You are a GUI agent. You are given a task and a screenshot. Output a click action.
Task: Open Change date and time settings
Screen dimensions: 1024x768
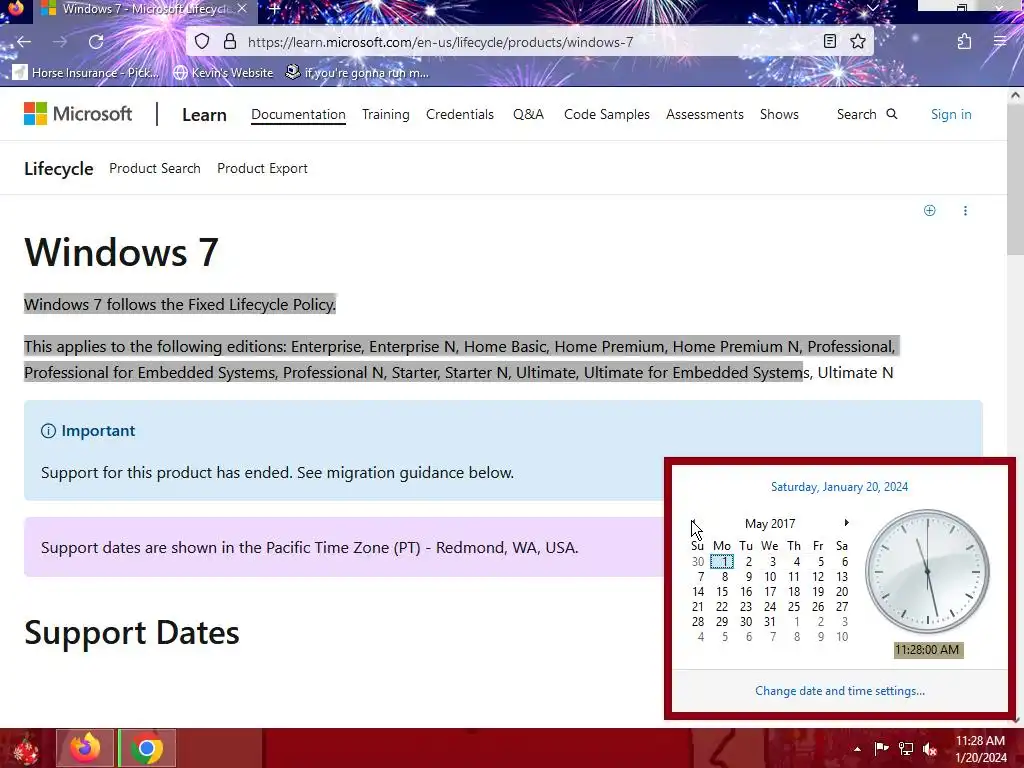[x=840, y=691]
